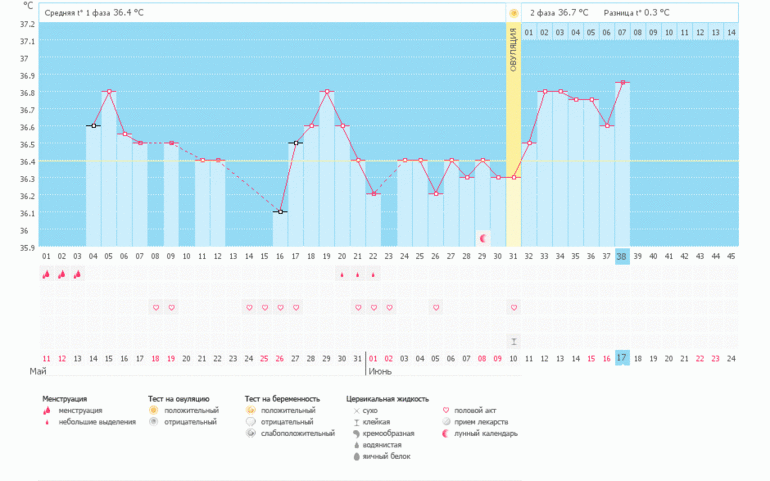Click the menstruation icon on cycle day 01
770x481 pixels.
tap(46, 274)
